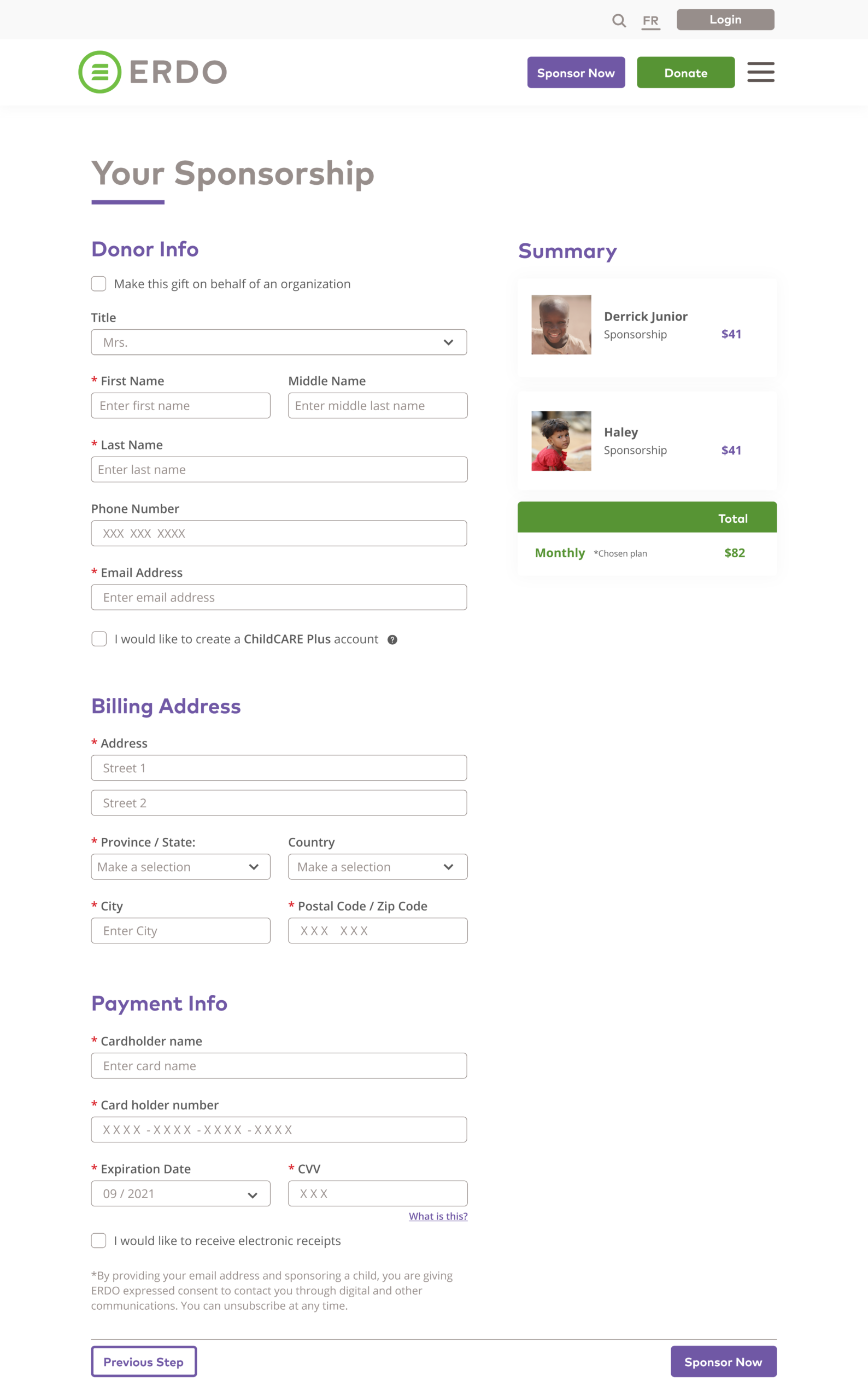Viewport: 868px width, 1400px height.
Task: Open the Expiration Date dropdown
Action: [x=180, y=1193]
